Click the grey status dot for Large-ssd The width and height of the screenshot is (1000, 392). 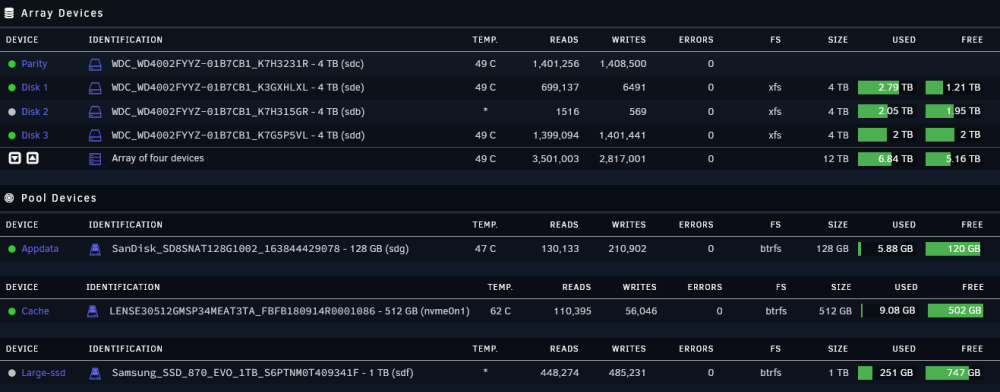11,373
